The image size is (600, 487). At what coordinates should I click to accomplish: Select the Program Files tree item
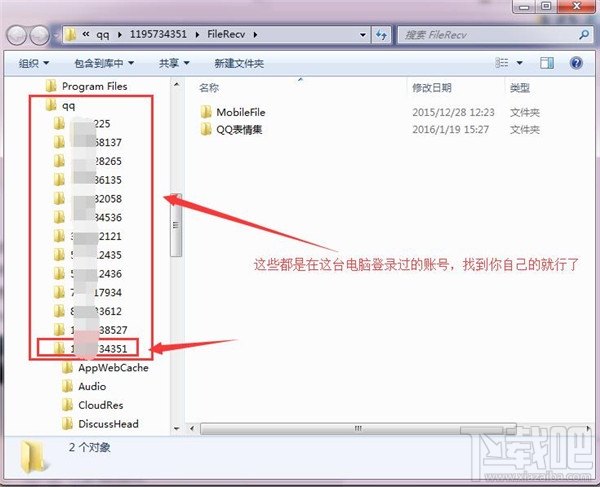(86, 86)
